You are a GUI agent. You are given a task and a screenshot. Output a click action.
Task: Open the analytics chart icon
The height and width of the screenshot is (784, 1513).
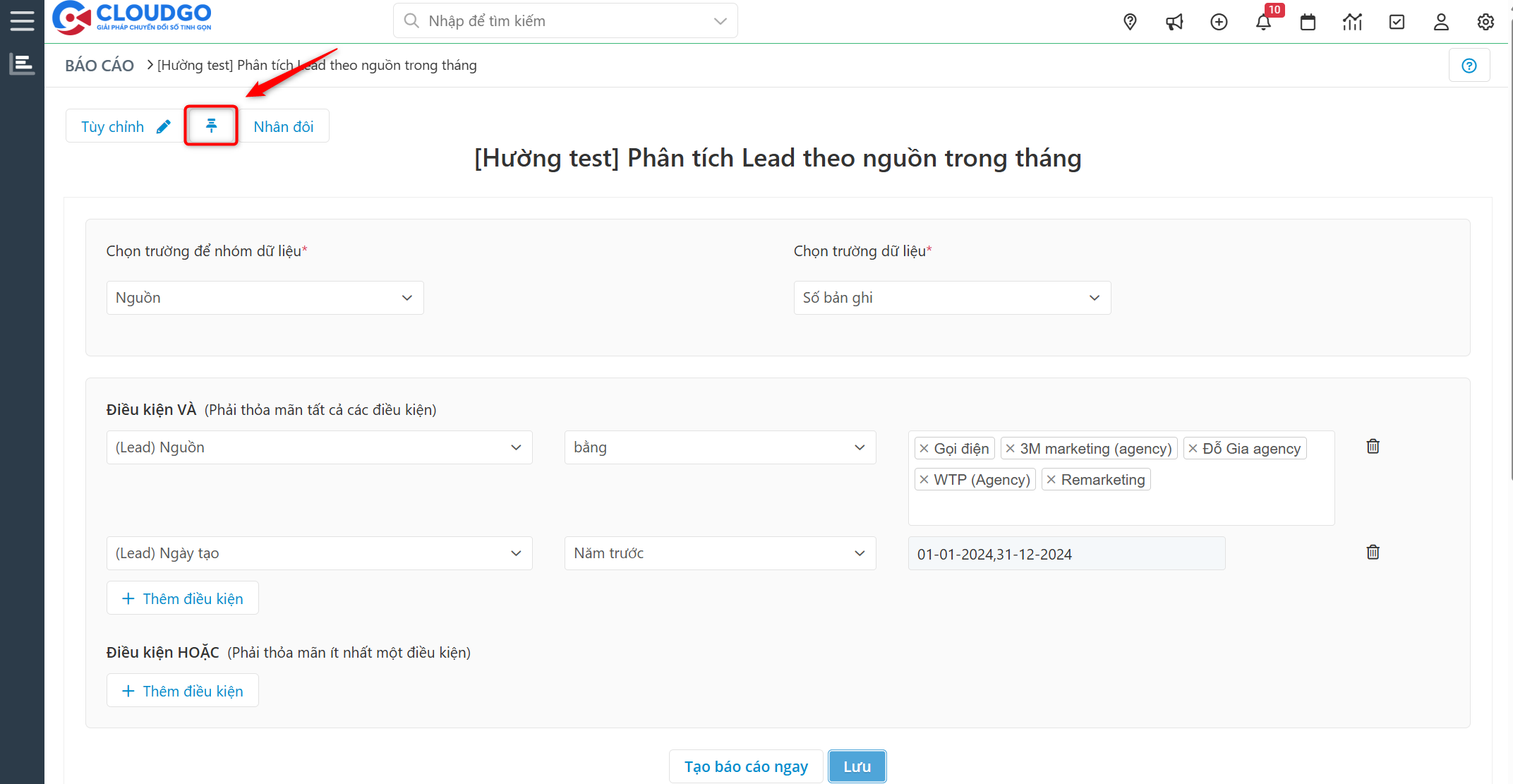pyautogui.click(x=1352, y=22)
